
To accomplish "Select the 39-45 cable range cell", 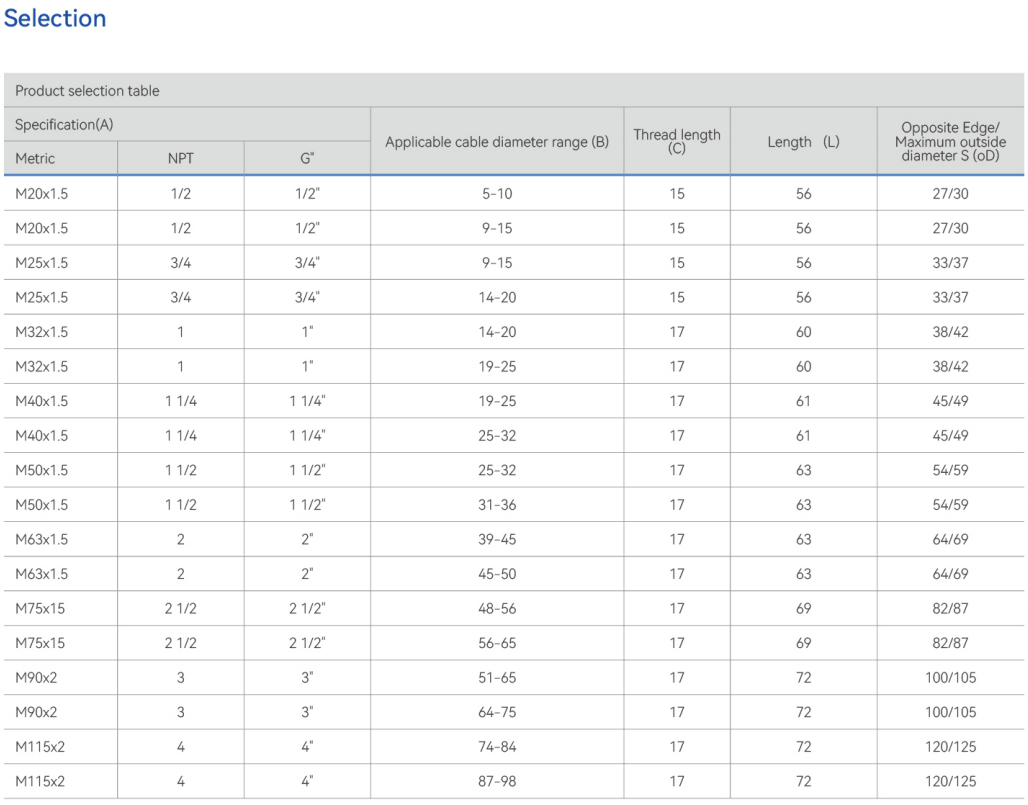I will [497, 540].
